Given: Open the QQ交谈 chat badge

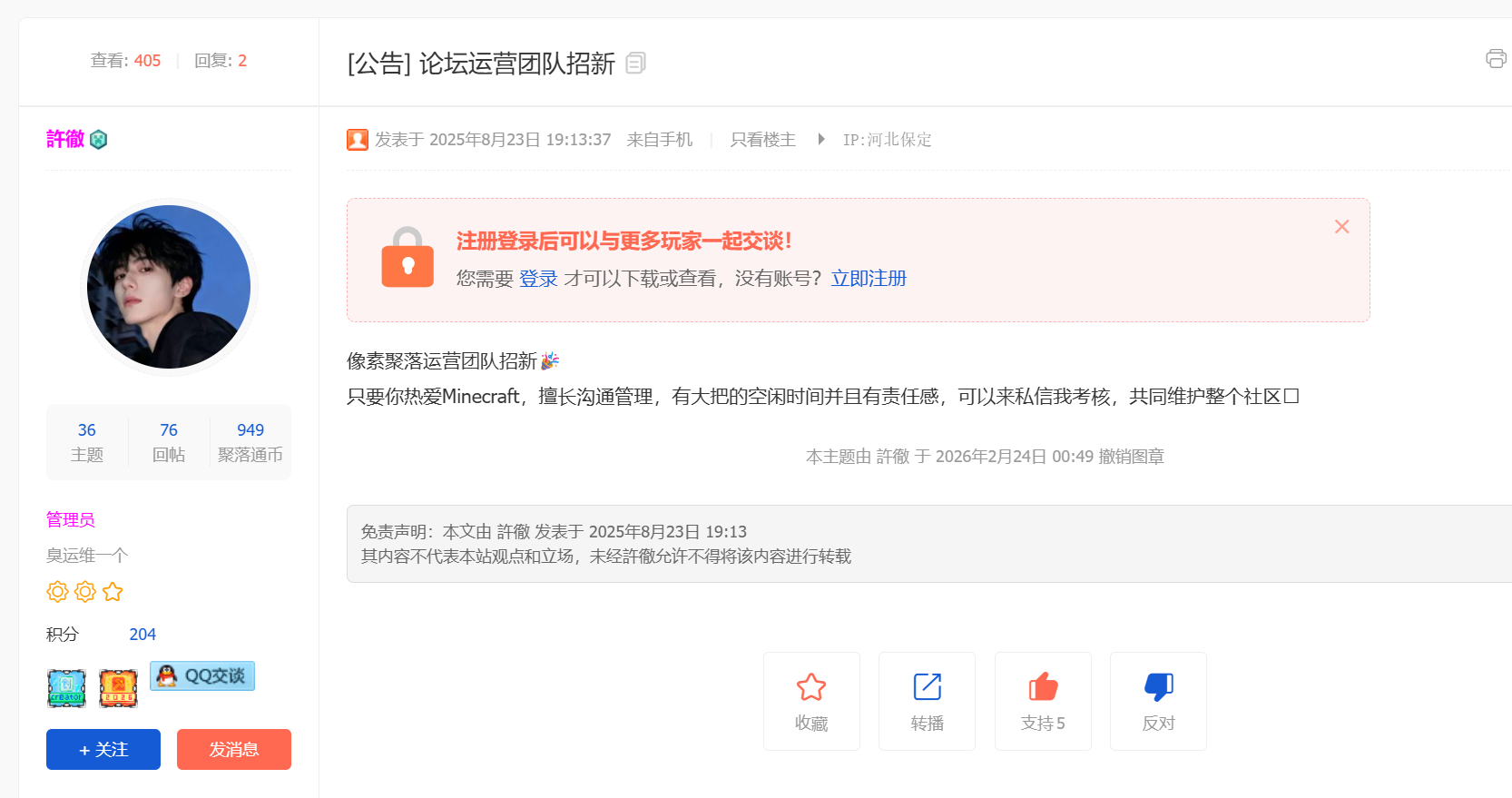Looking at the screenshot, I should tap(202, 675).
